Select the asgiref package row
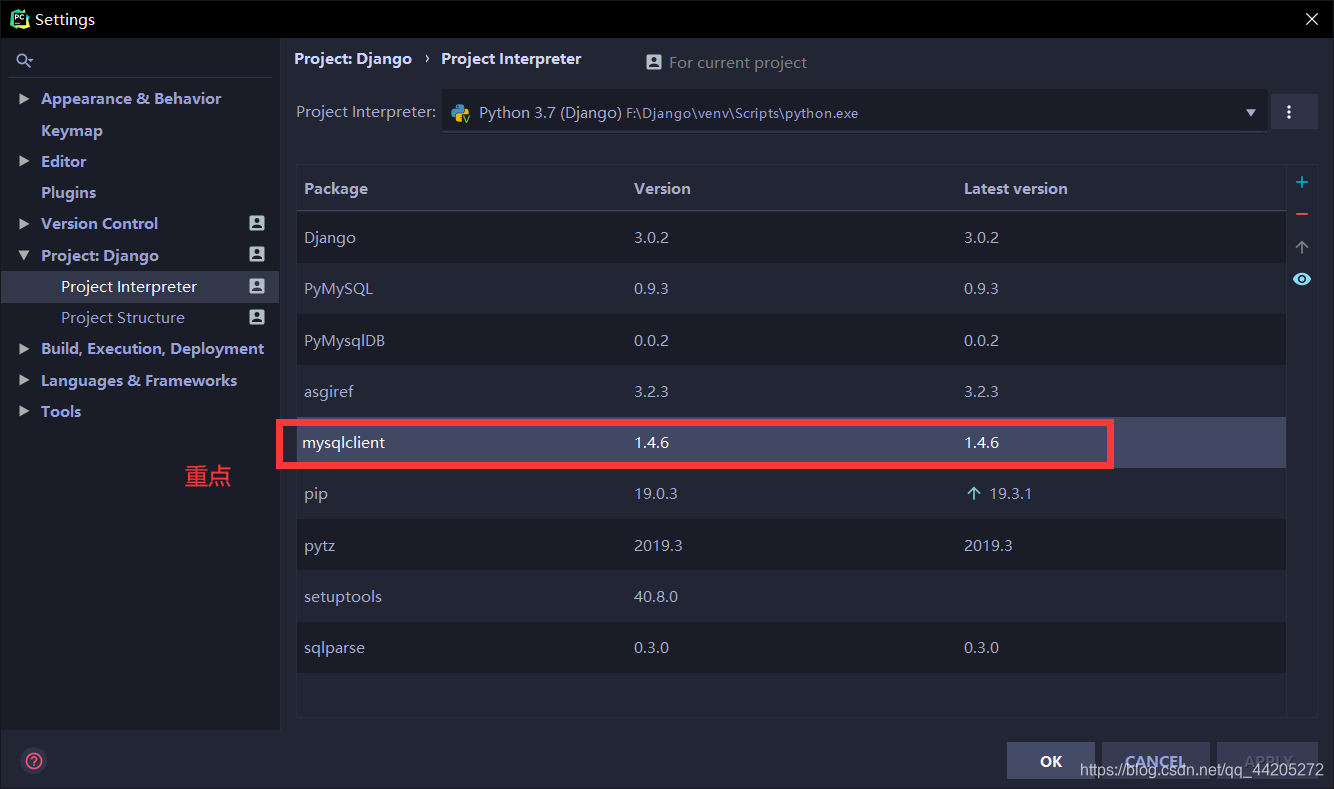 (x=791, y=391)
